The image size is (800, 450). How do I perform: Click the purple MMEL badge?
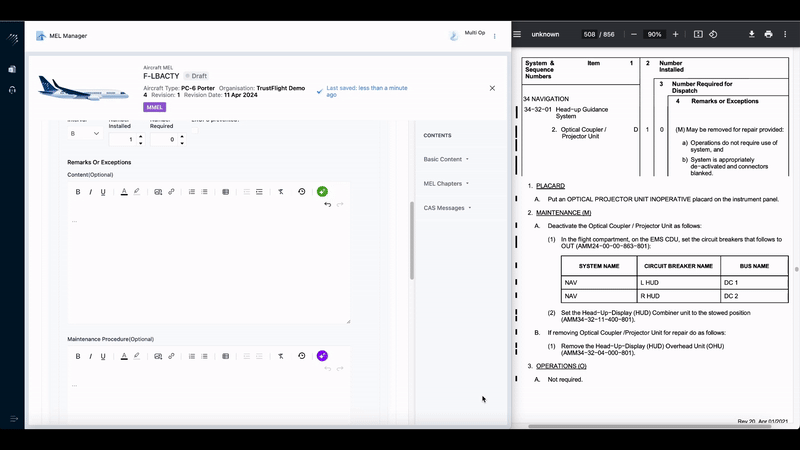point(154,107)
